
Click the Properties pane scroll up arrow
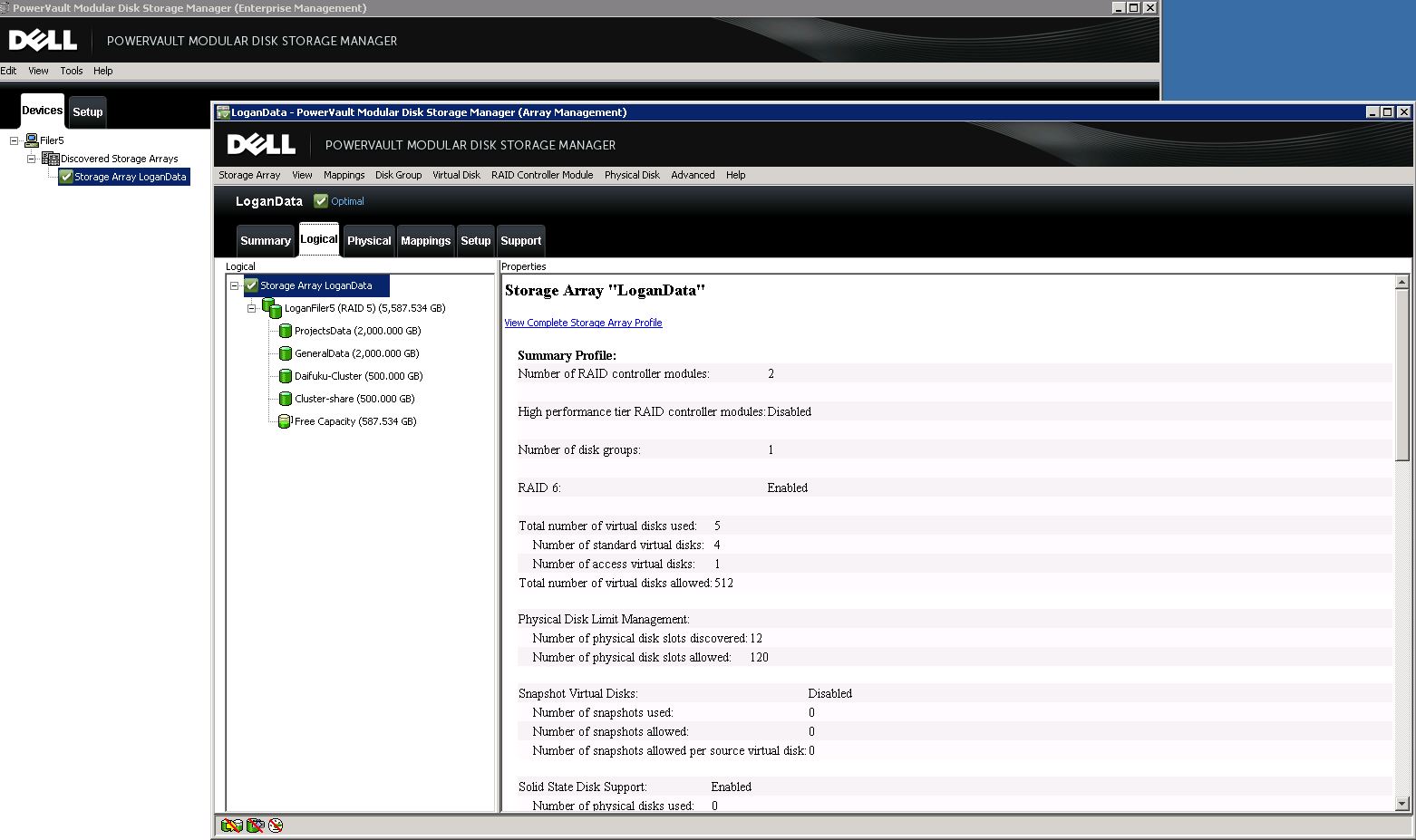1402,283
